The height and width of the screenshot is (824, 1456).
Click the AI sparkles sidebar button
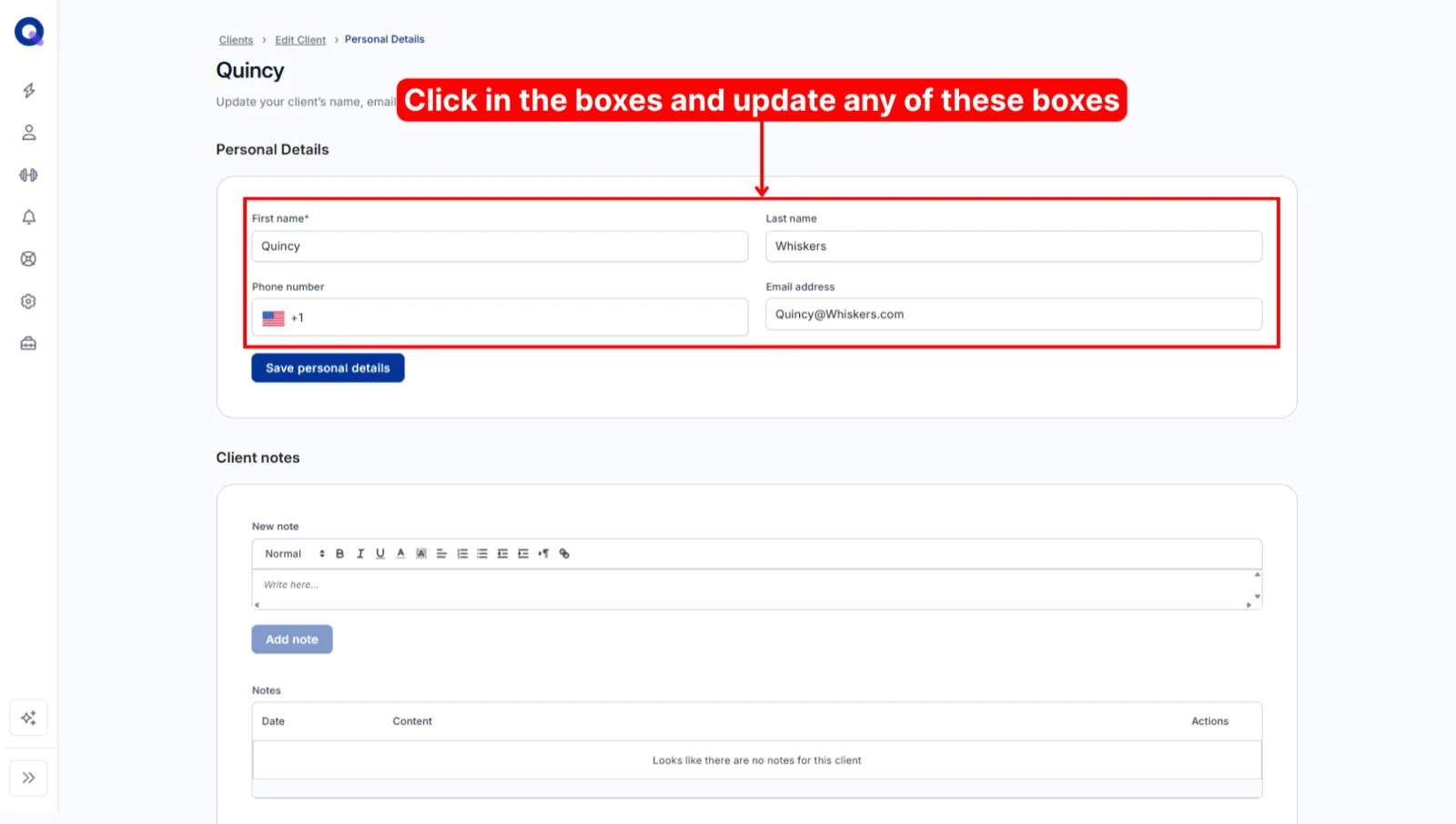tap(29, 718)
